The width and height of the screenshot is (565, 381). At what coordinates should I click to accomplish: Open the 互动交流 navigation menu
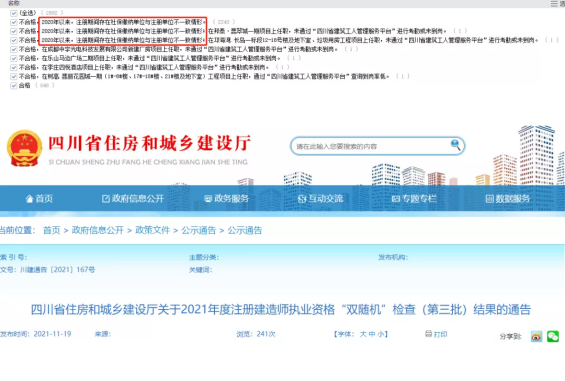tap(320, 199)
